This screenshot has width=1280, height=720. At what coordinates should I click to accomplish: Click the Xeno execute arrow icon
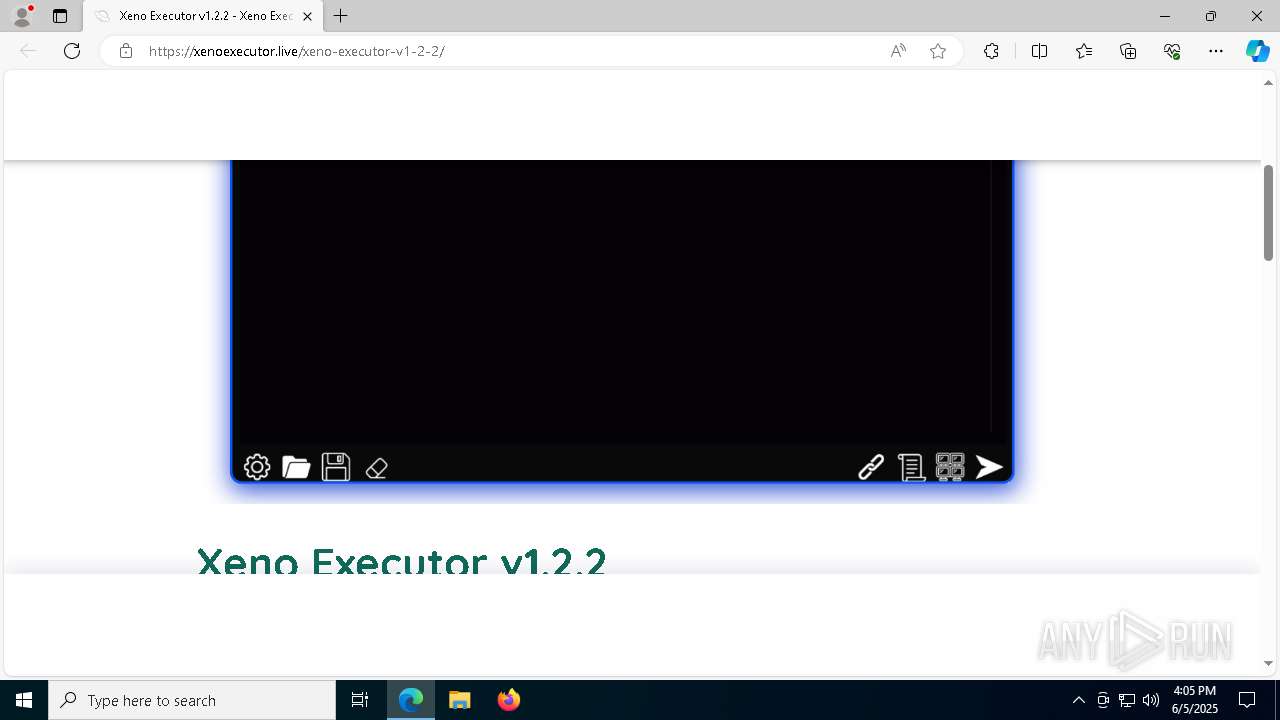(989, 467)
